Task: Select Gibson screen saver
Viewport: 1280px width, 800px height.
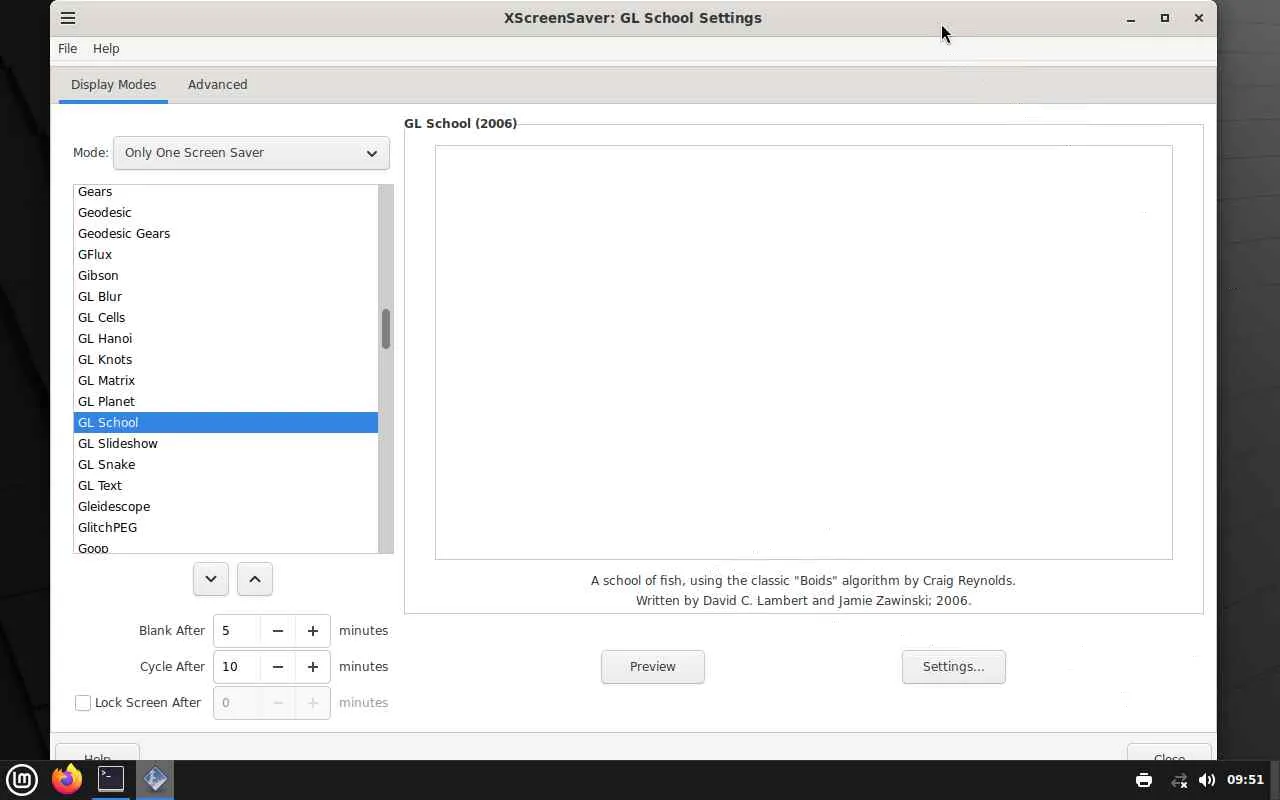Action: (x=226, y=276)
